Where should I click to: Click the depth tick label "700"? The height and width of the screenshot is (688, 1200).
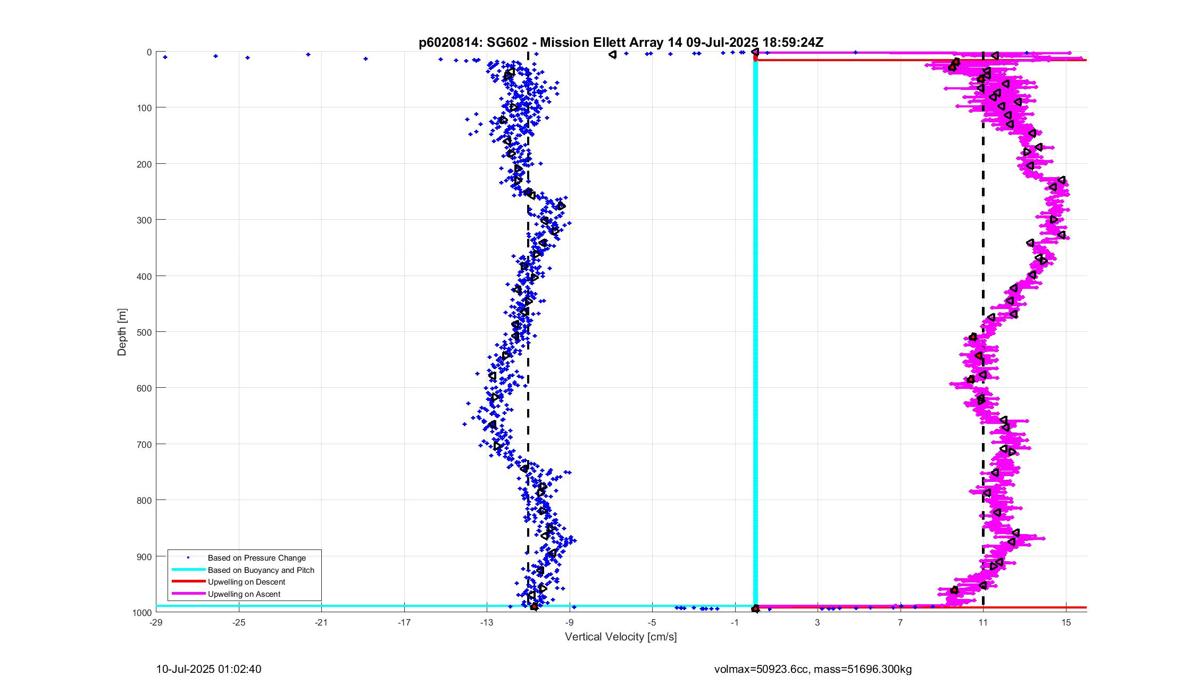(144, 444)
